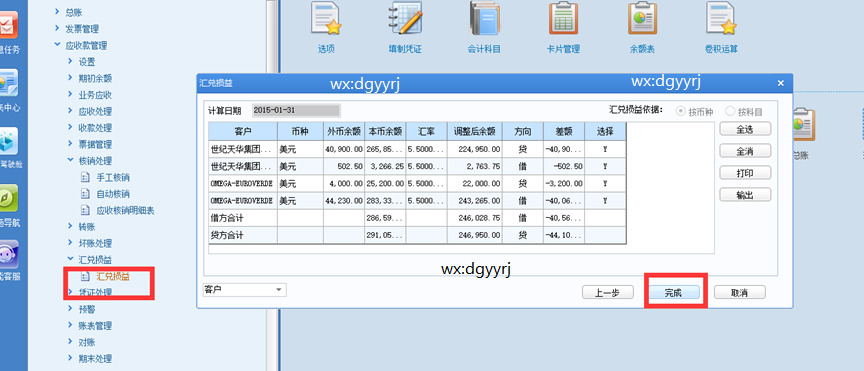The height and width of the screenshot is (371, 864).
Task: Select 业务应收 in the tree
Action: pos(95,95)
